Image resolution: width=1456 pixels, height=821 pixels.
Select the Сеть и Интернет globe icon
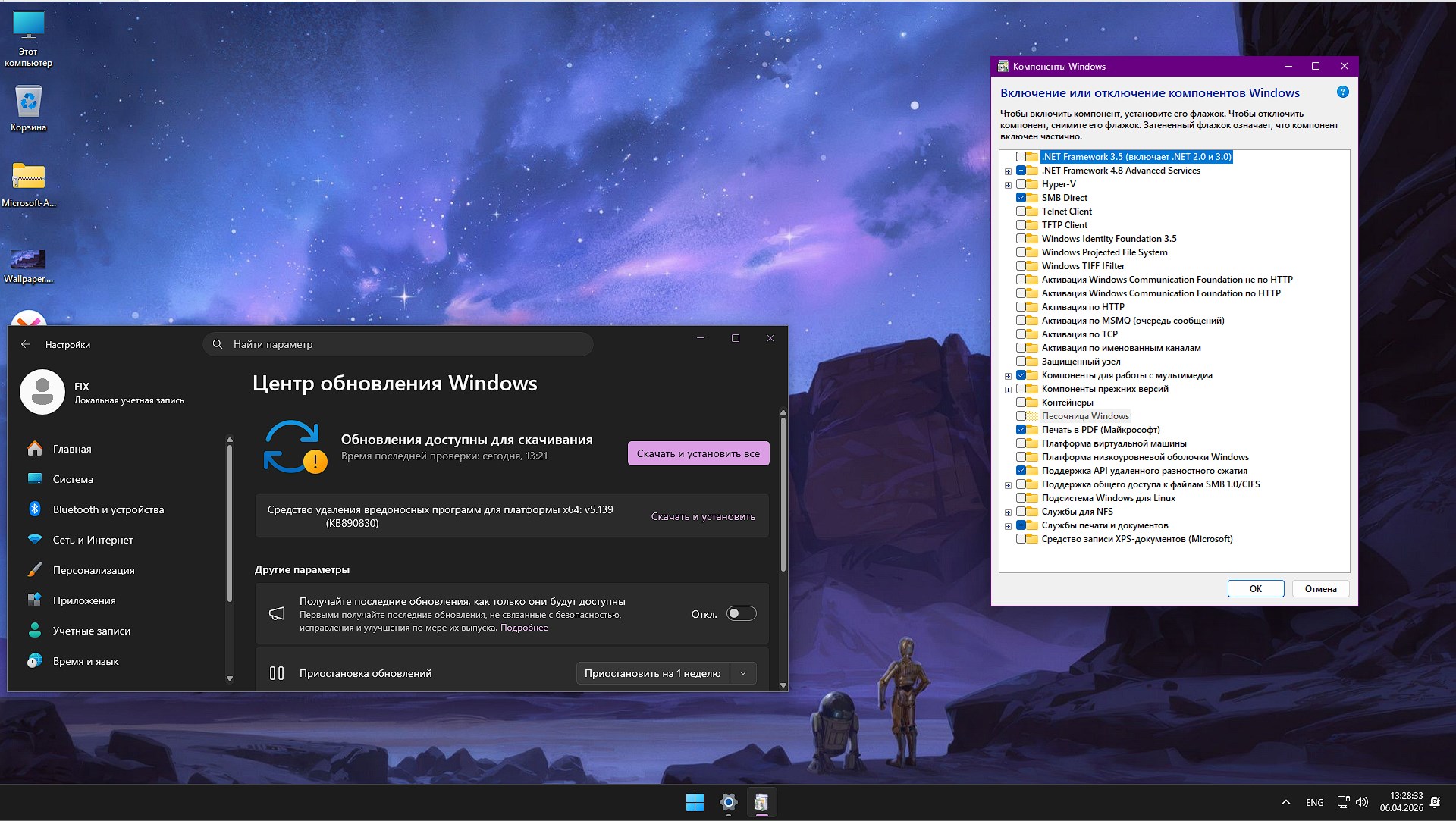pyautogui.click(x=35, y=540)
